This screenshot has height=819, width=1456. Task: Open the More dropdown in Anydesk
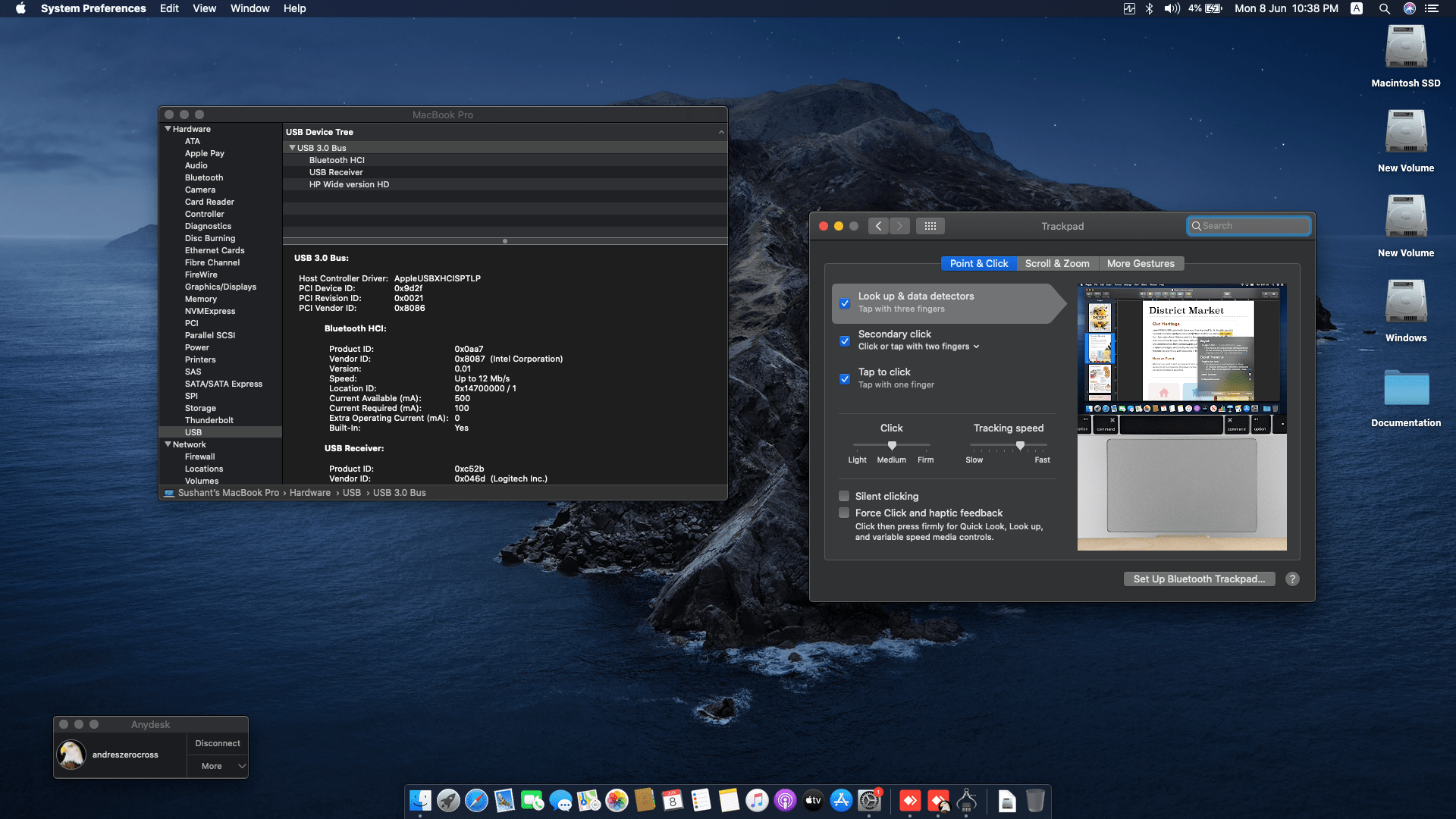pyautogui.click(x=218, y=766)
